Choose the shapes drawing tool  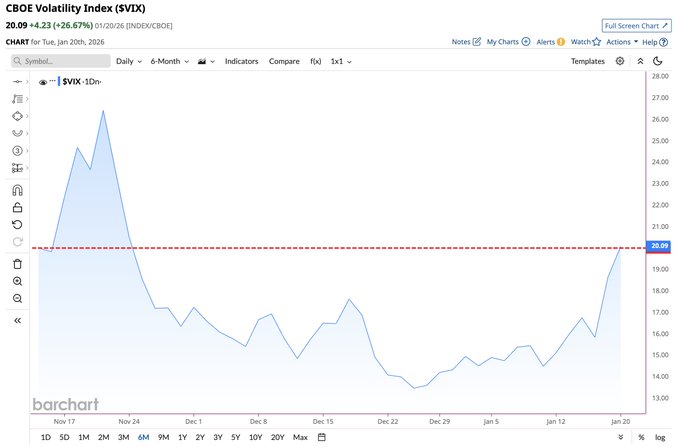(17, 116)
